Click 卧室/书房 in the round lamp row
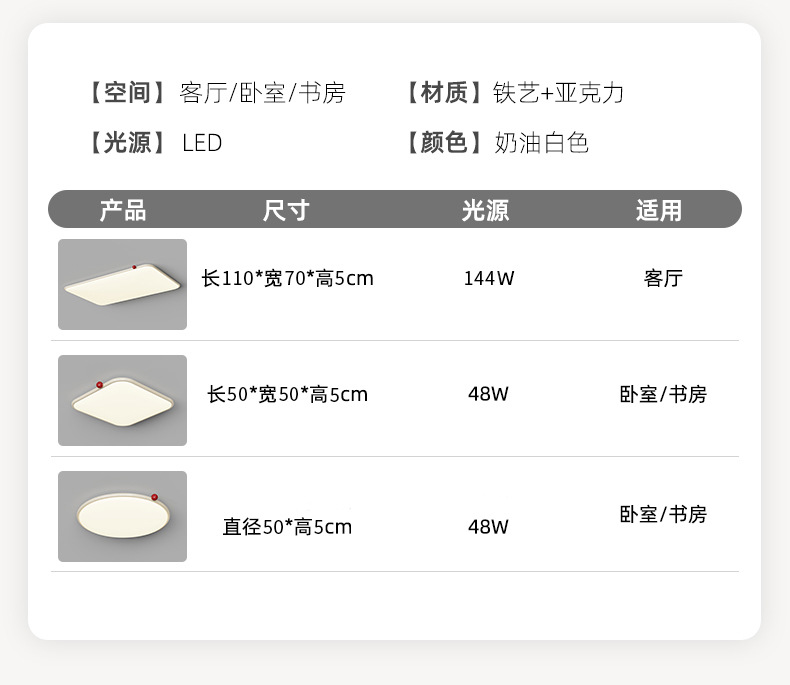790x685 pixels. tap(663, 515)
